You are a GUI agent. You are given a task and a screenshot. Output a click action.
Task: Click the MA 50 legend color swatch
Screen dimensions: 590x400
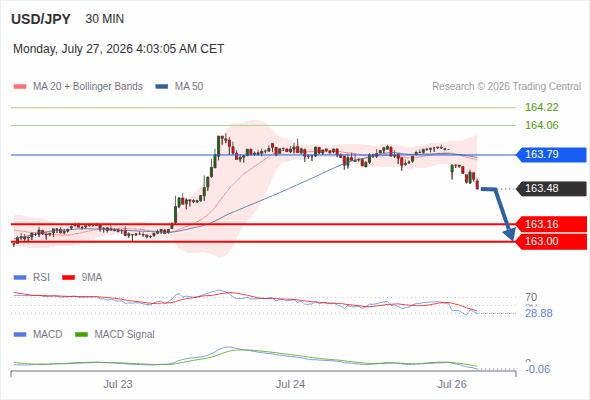[x=162, y=87]
